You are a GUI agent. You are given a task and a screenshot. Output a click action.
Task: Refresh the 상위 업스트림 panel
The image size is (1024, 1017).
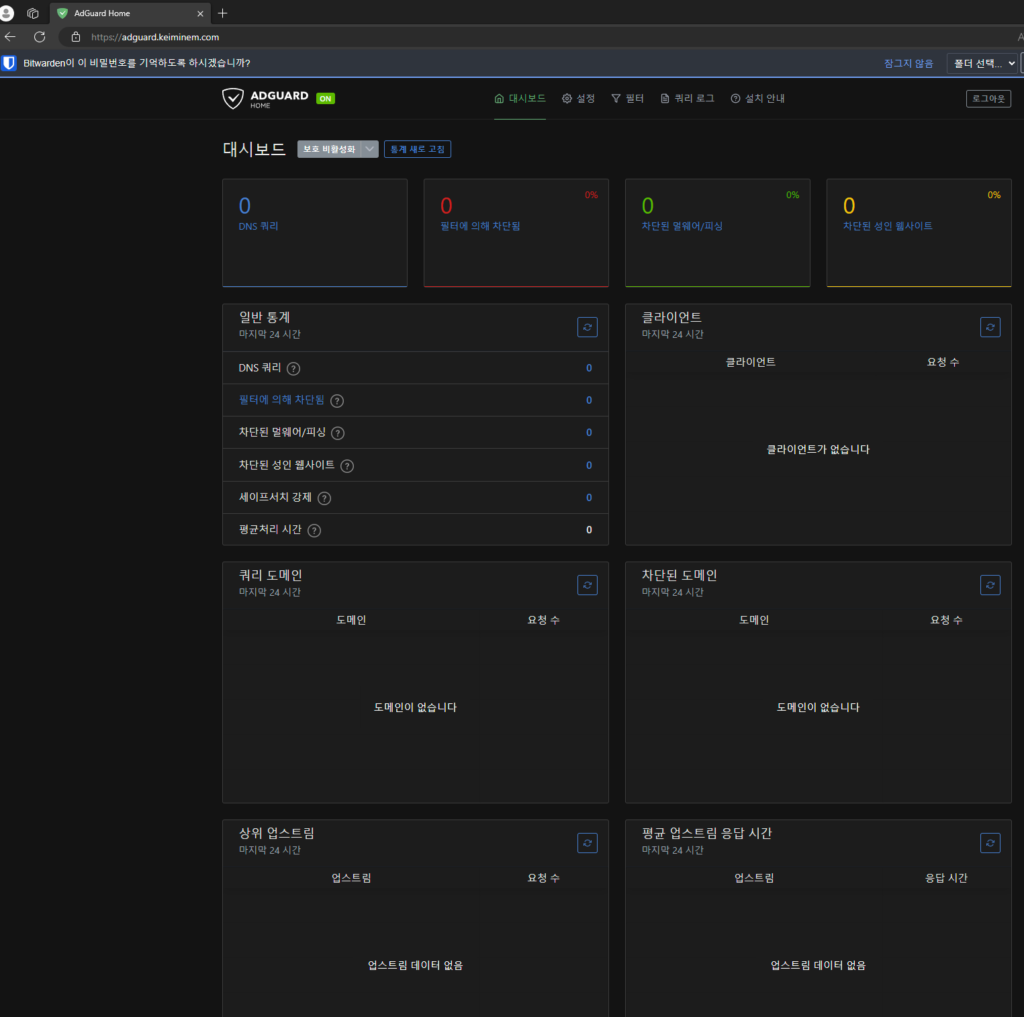pyautogui.click(x=587, y=843)
